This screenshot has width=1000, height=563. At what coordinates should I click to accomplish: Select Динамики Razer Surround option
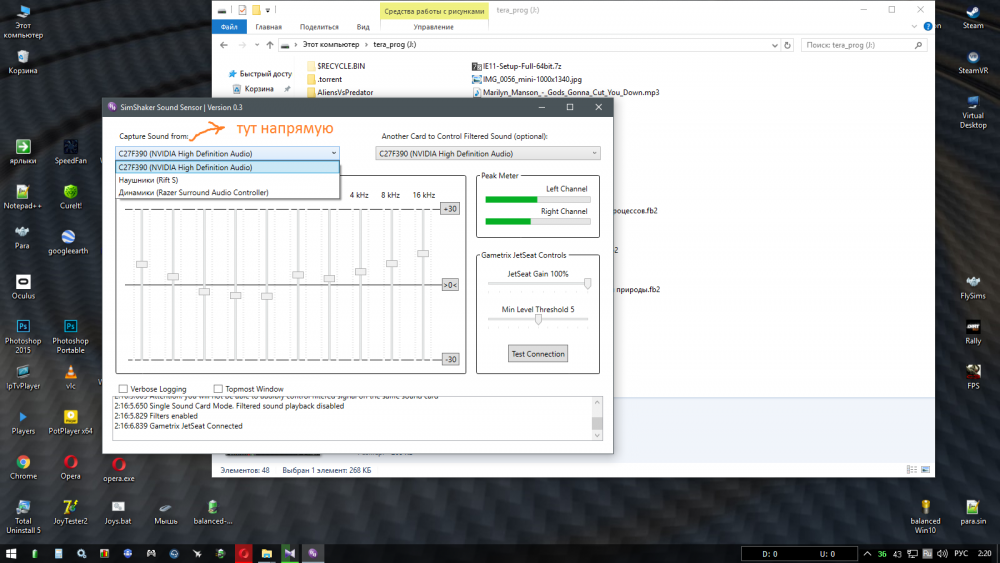227,192
